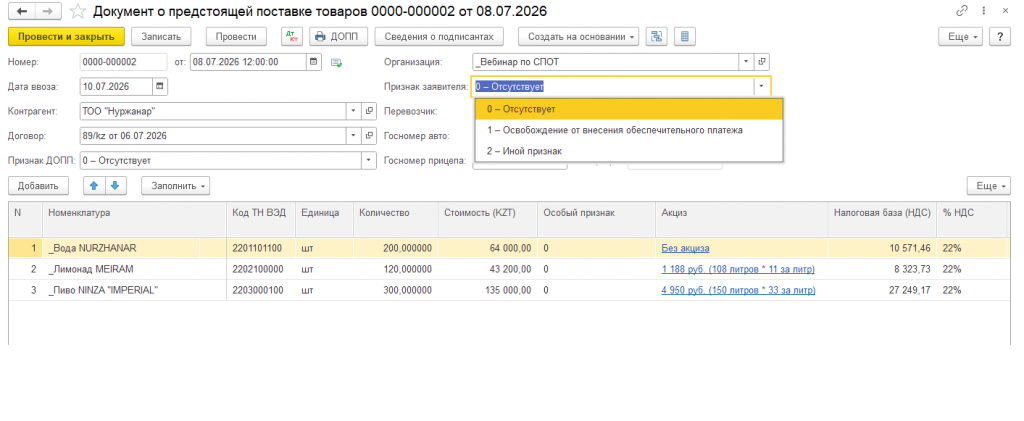
Task: Click the cost cell 135 000,00
Action: tap(487, 290)
